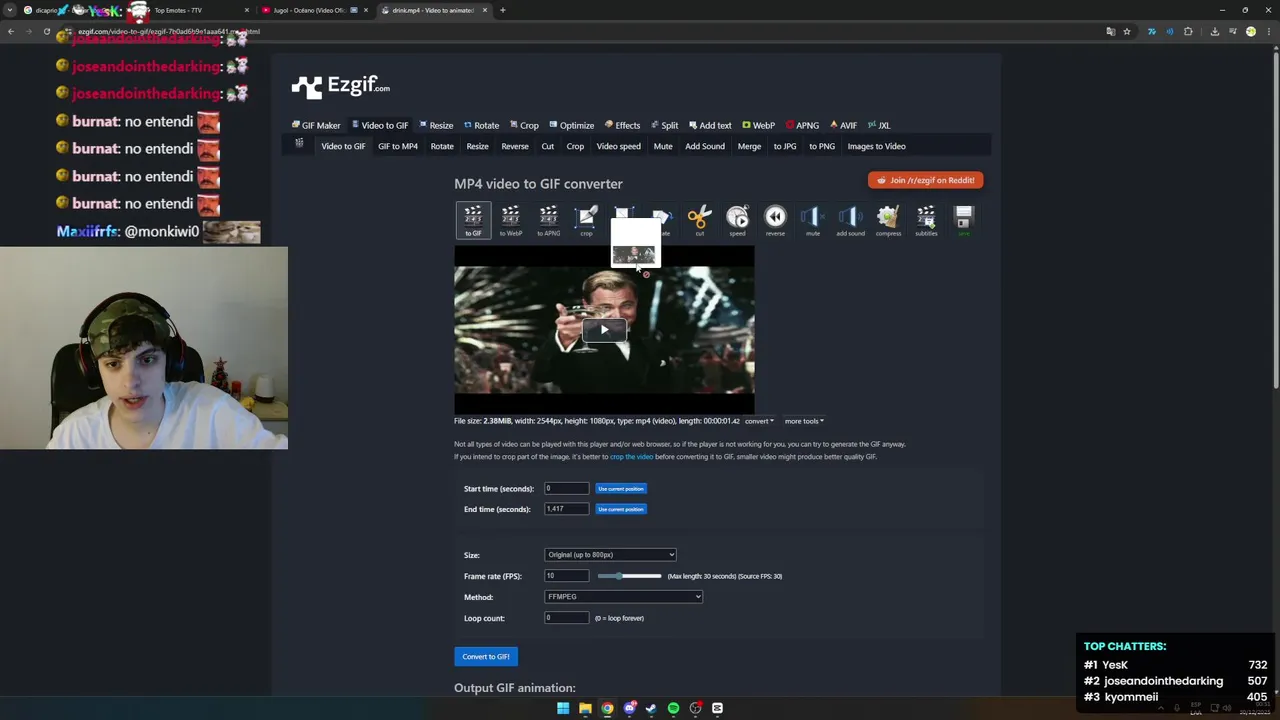The width and height of the screenshot is (1280, 720).
Task: Click the Loop count input field
Action: (566, 618)
